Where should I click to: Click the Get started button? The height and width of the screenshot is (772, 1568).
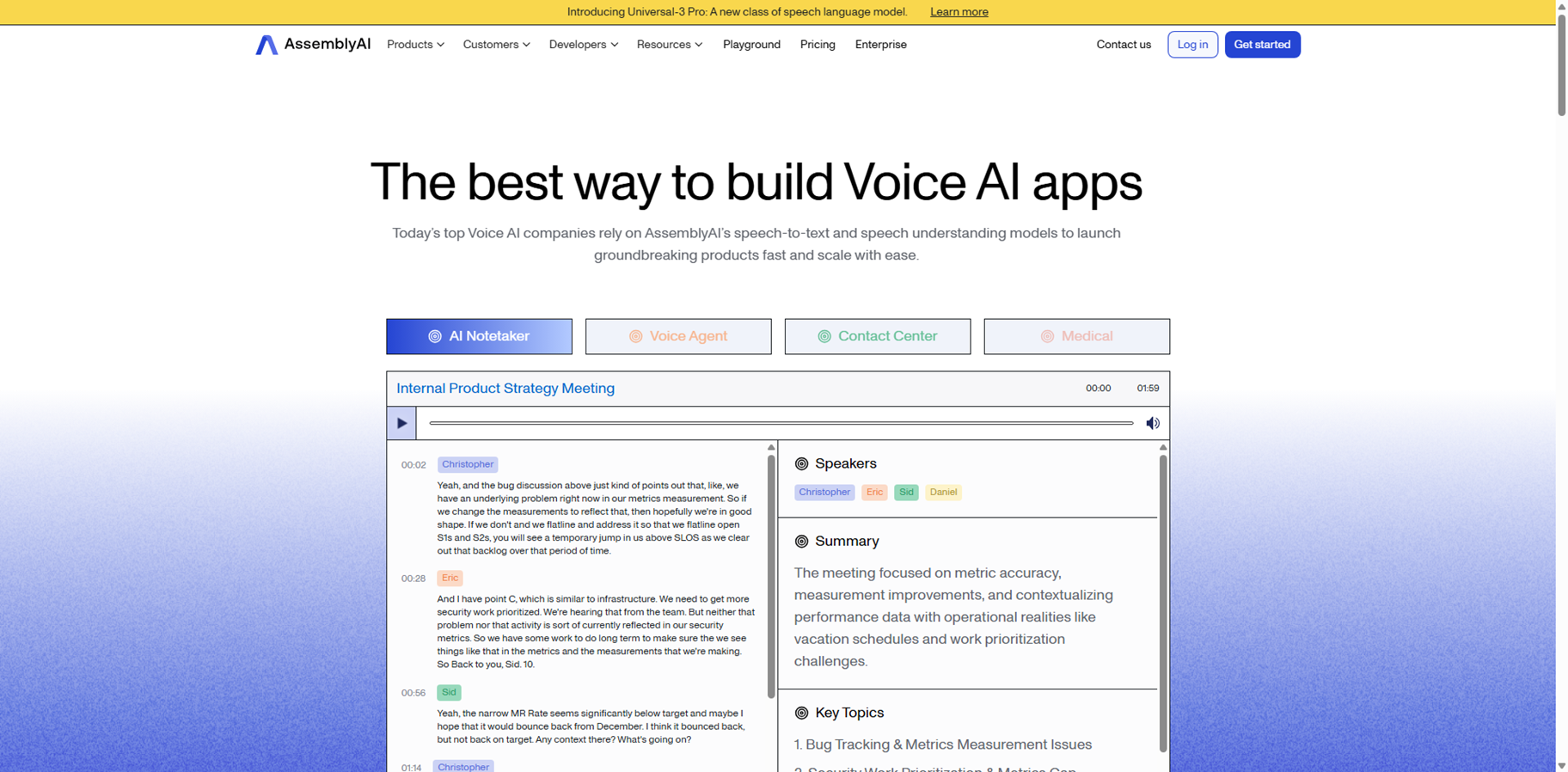pos(1262,45)
